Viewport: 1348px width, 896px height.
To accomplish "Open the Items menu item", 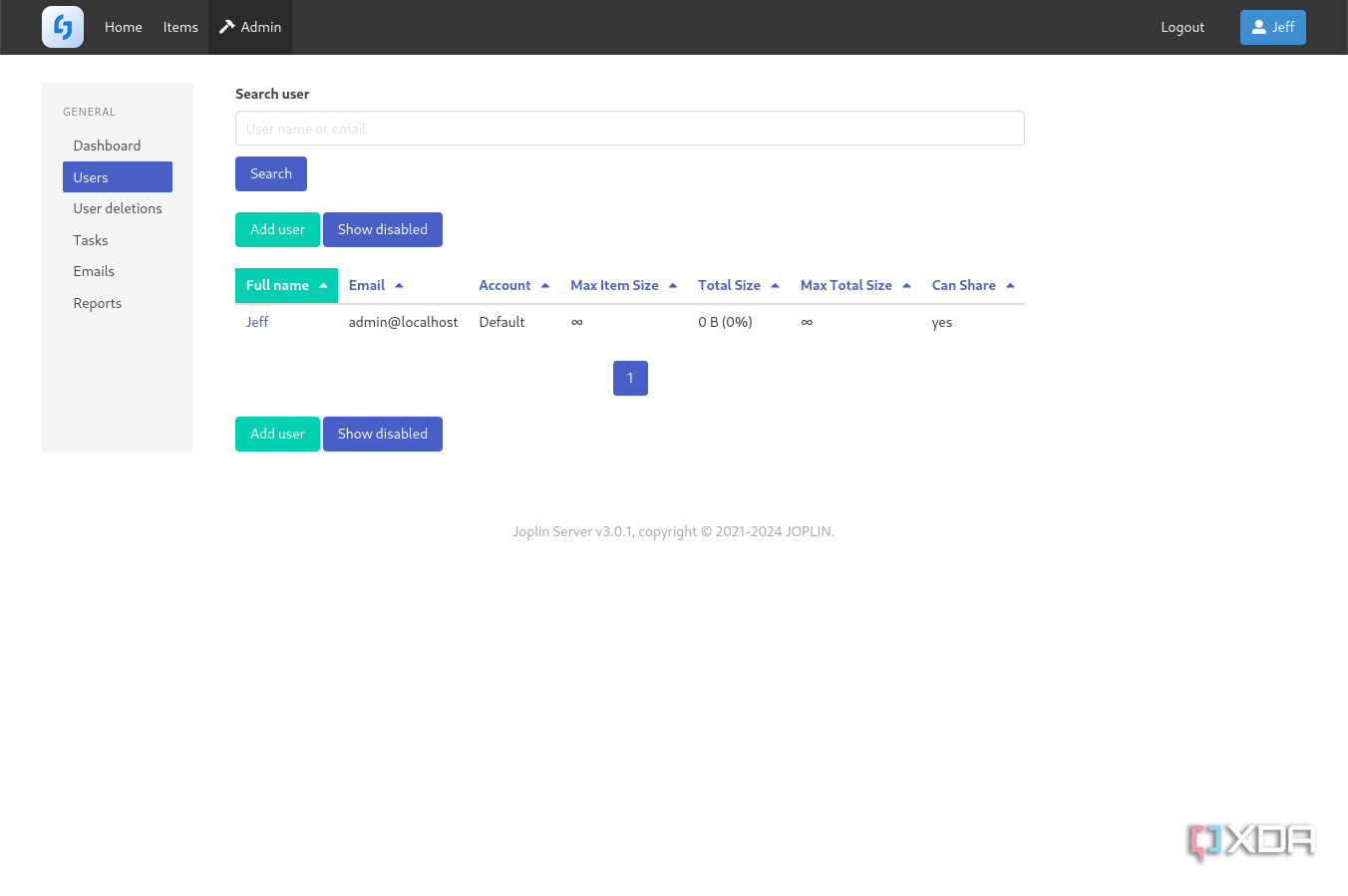I will coord(180,27).
